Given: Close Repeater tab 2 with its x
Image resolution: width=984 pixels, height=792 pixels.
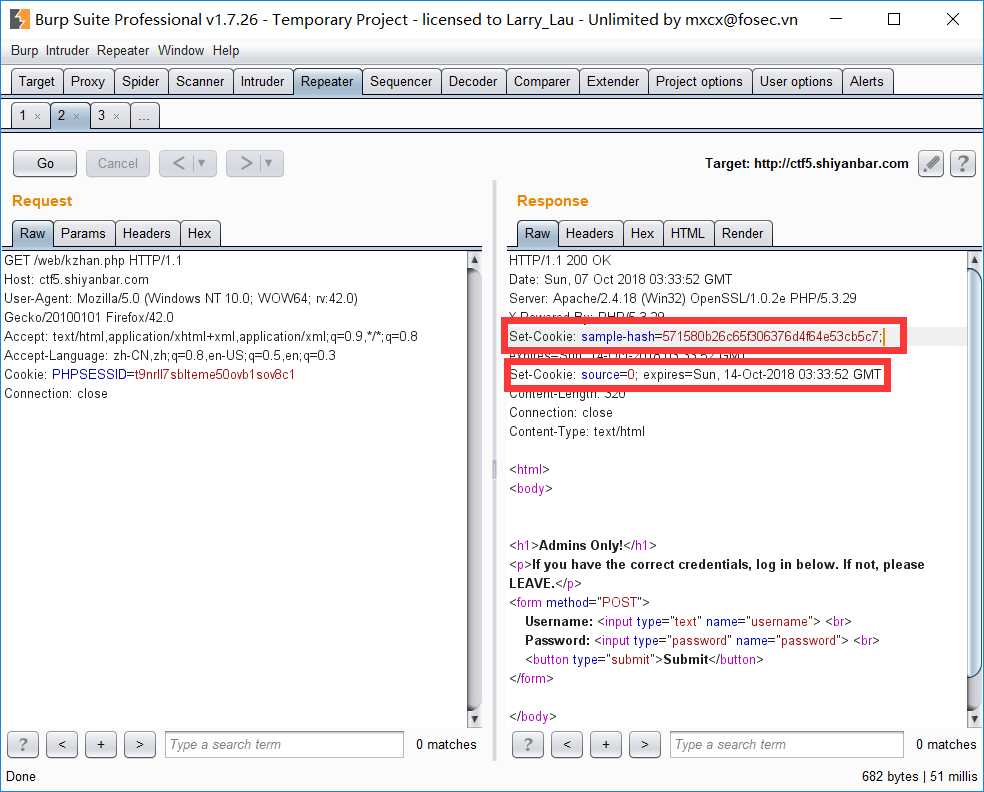Looking at the screenshot, I should (76, 116).
